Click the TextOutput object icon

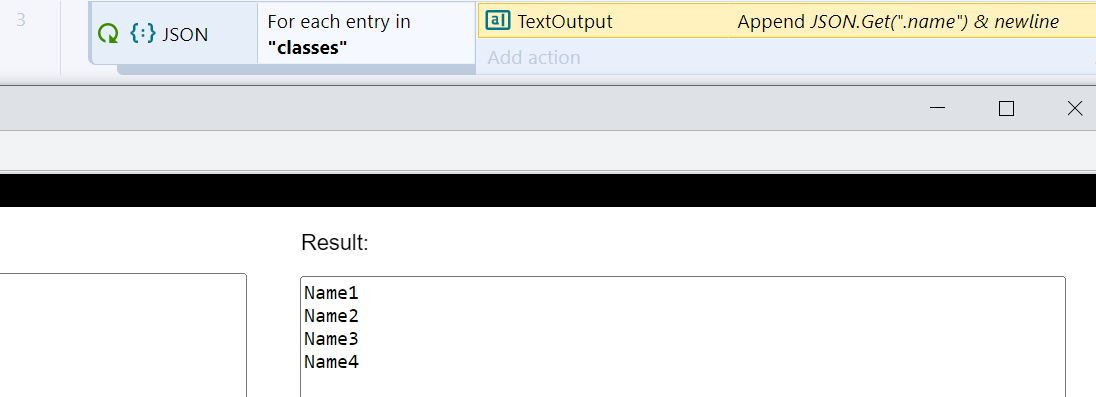pyautogui.click(x=497, y=21)
